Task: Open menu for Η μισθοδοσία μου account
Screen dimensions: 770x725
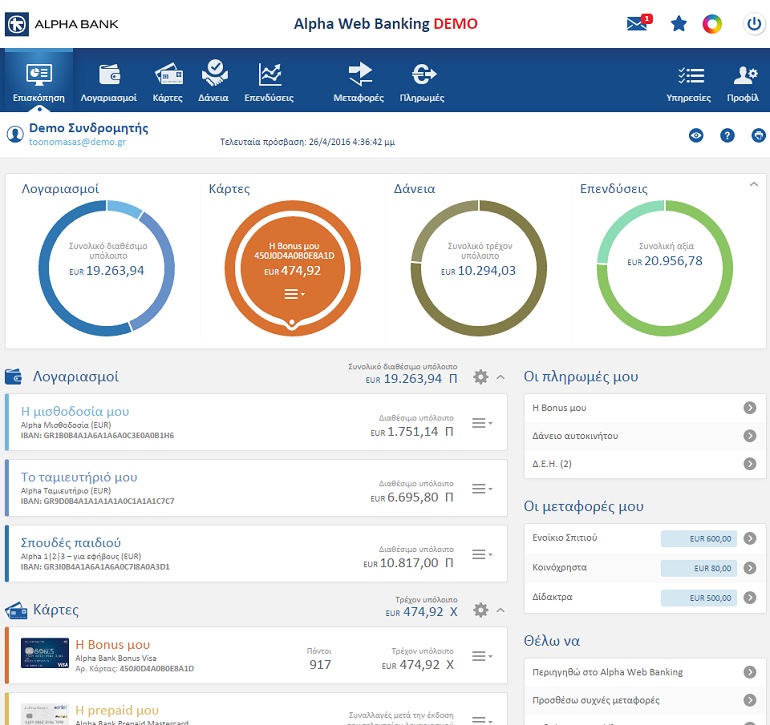Action: pos(482,424)
